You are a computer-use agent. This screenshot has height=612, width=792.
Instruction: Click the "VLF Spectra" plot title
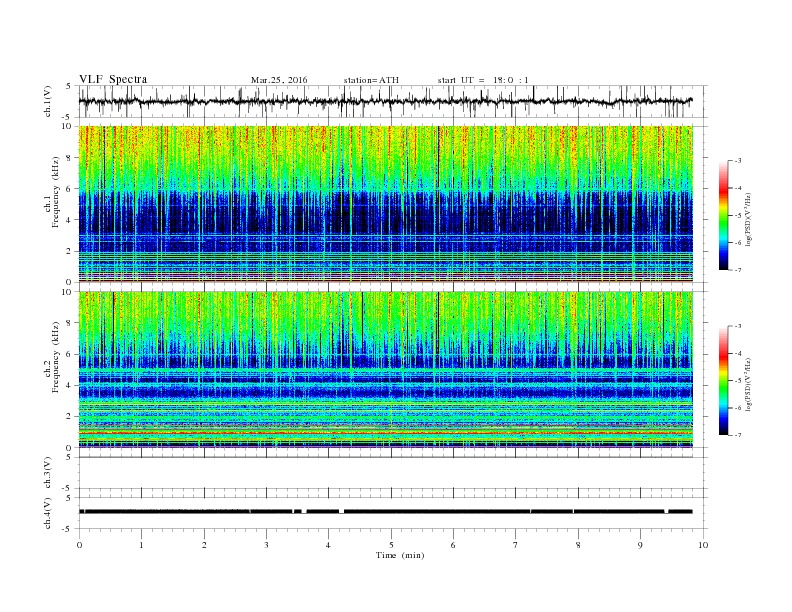coord(113,79)
